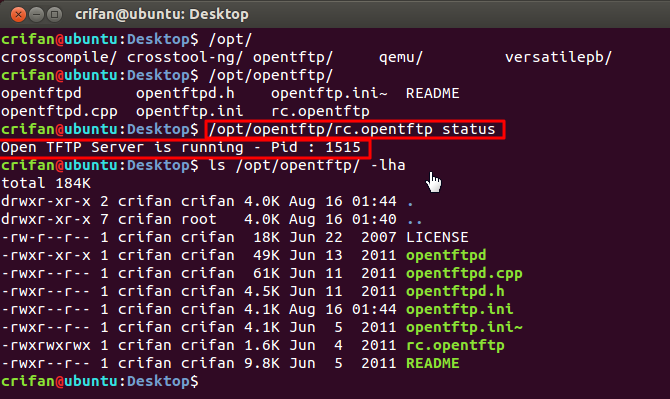Click 'qemu/' in the completion list

pos(401,57)
